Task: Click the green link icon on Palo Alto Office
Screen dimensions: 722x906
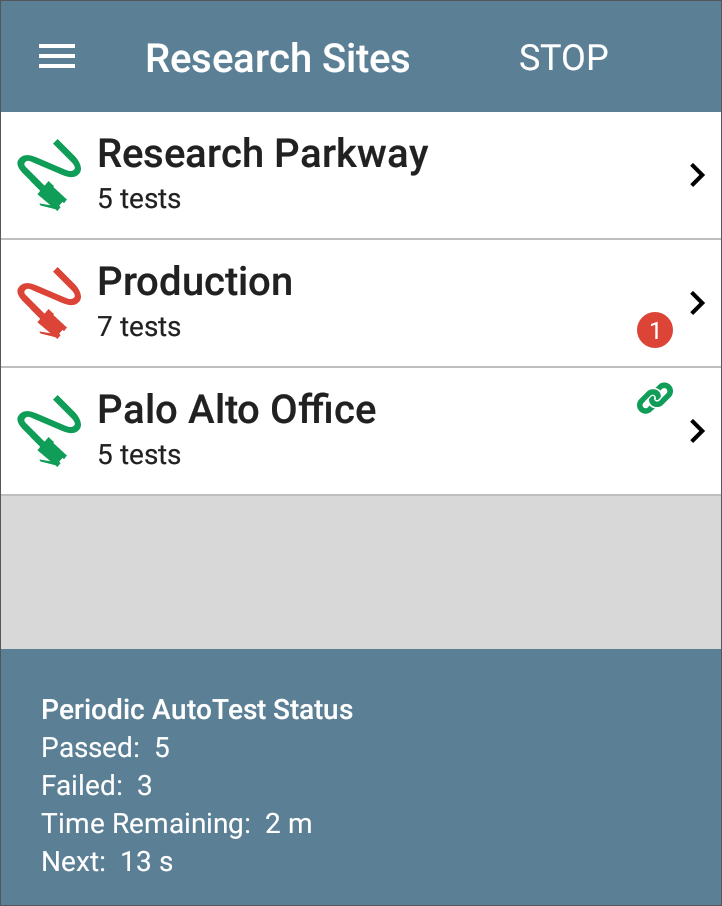Action: pos(654,398)
